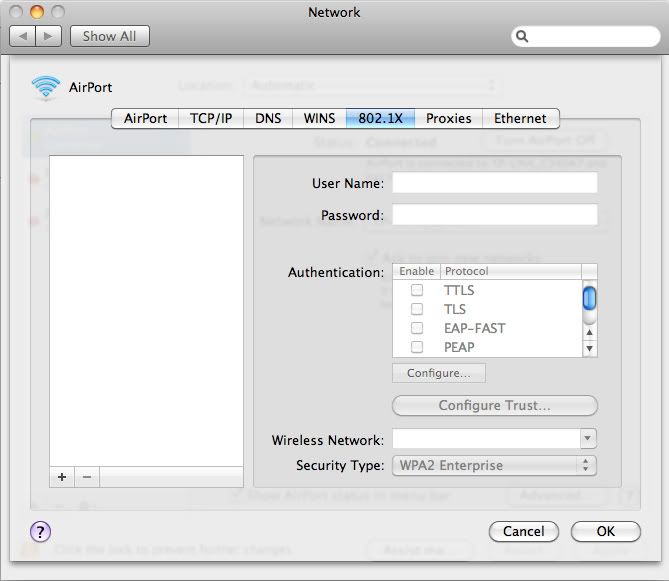Enable the TLS protocol checkbox
The image size is (669, 581).
tap(417, 309)
